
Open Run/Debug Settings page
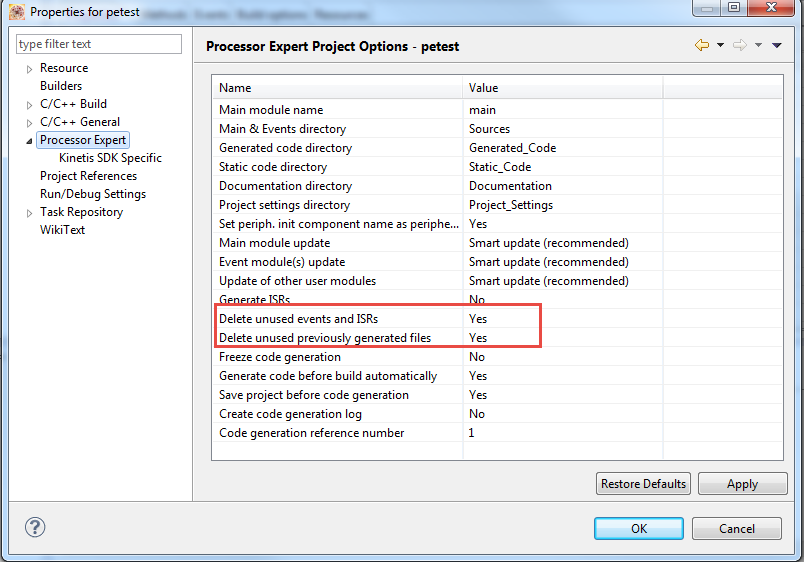click(92, 194)
